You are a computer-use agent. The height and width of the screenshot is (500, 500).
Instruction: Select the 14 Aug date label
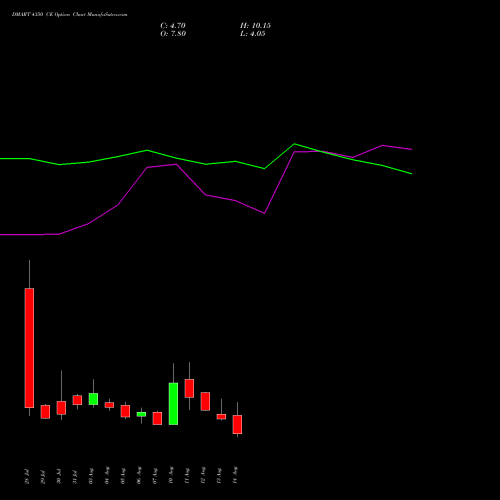[x=235, y=476]
